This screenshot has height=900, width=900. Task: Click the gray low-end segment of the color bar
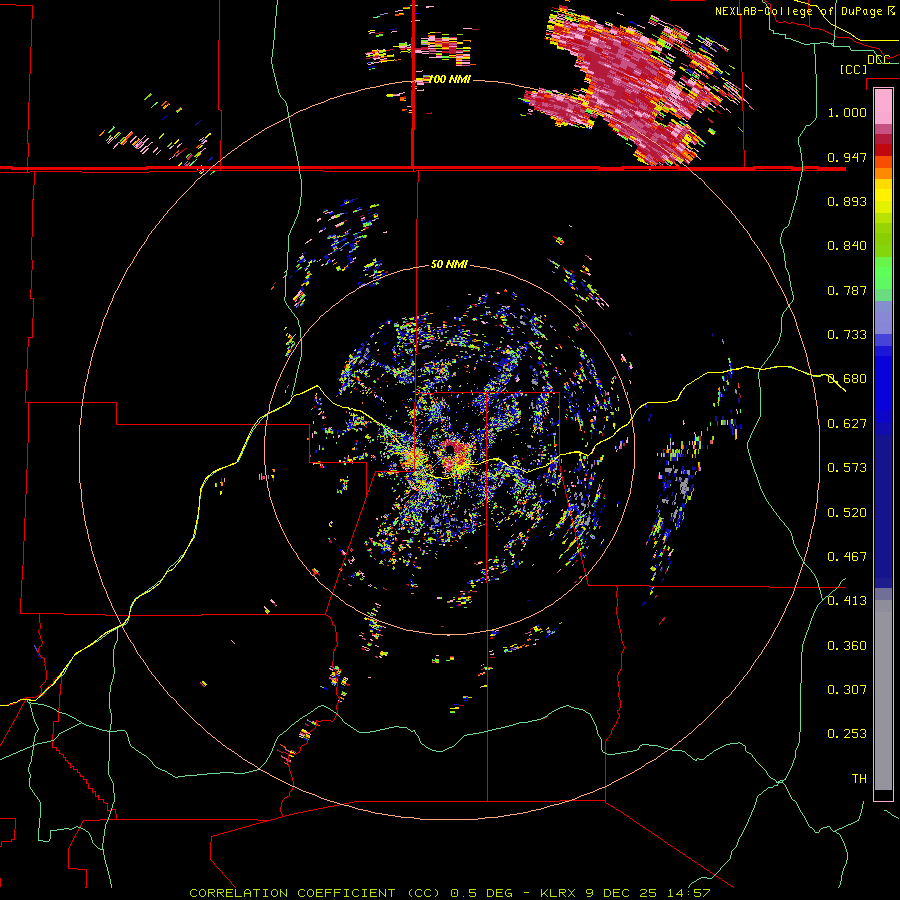tap(883, 695)
